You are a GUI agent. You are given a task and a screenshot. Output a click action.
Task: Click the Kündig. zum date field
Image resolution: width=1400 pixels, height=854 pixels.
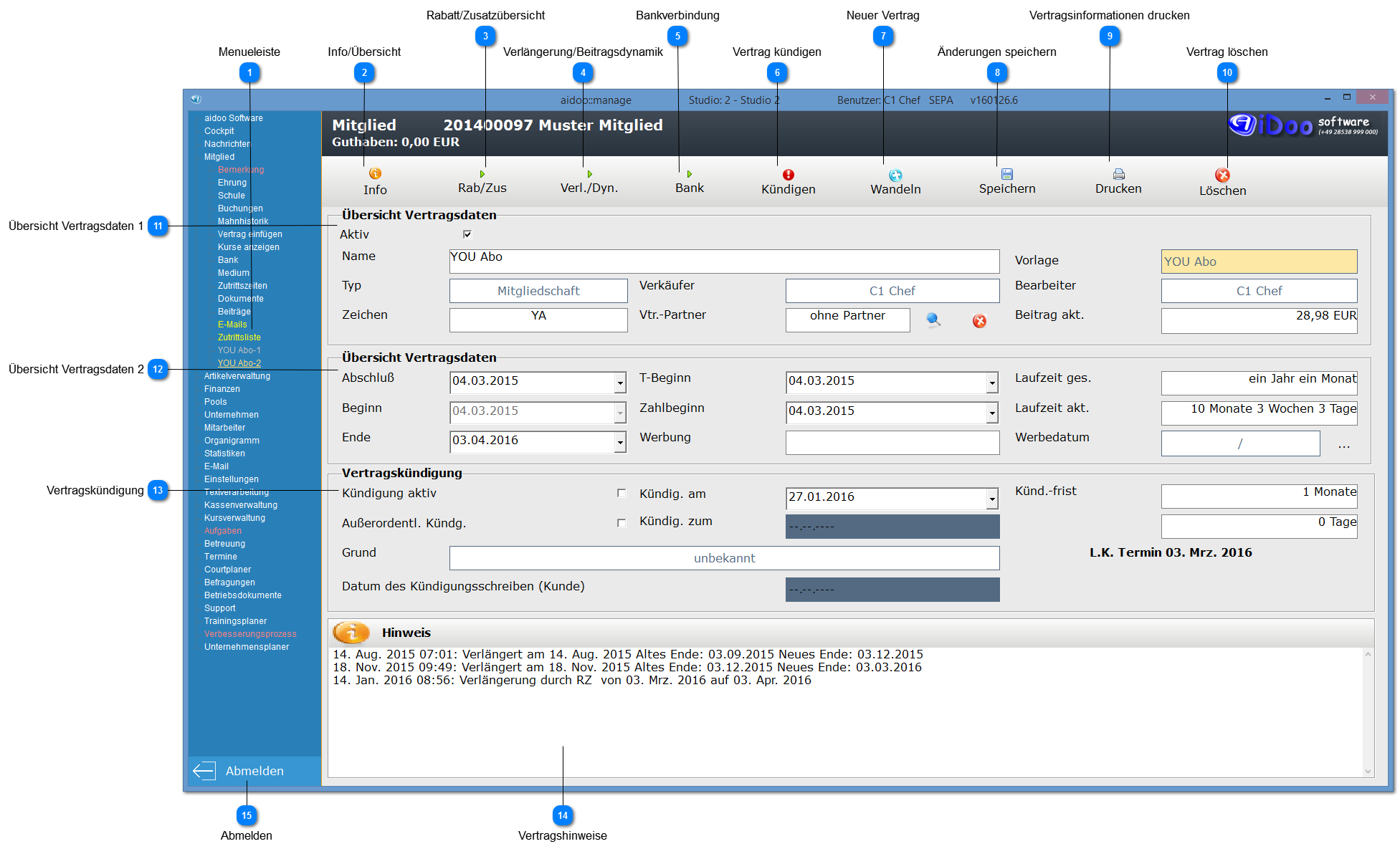pos(892,527)
